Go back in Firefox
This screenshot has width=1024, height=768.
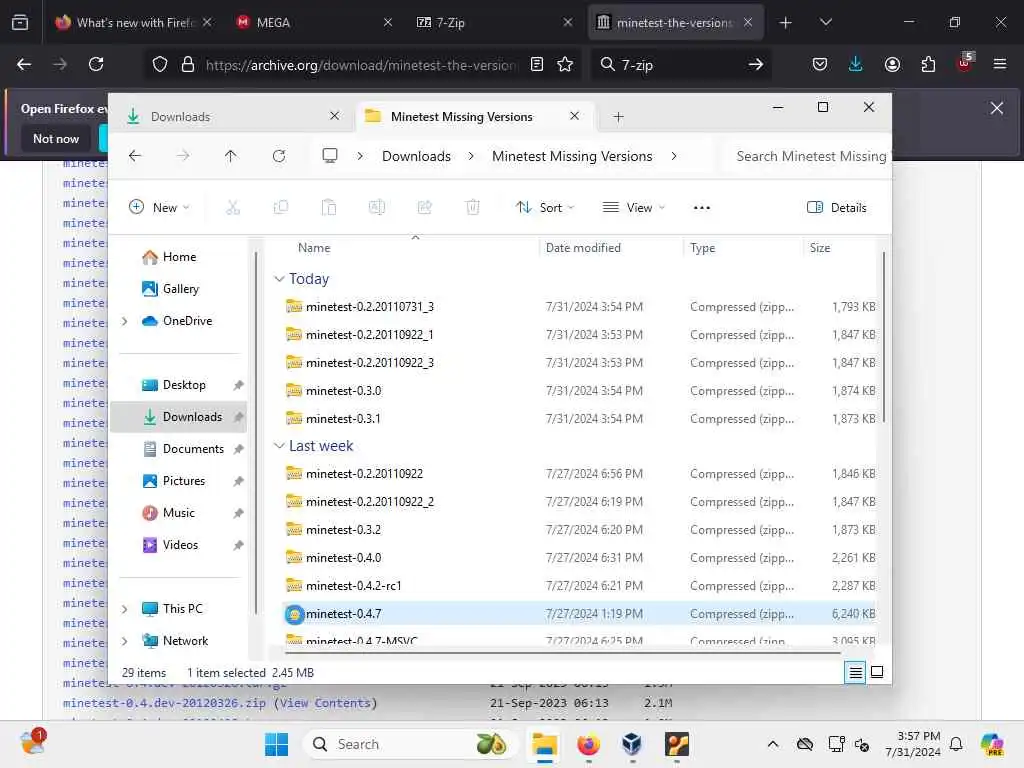coord(24,64)
